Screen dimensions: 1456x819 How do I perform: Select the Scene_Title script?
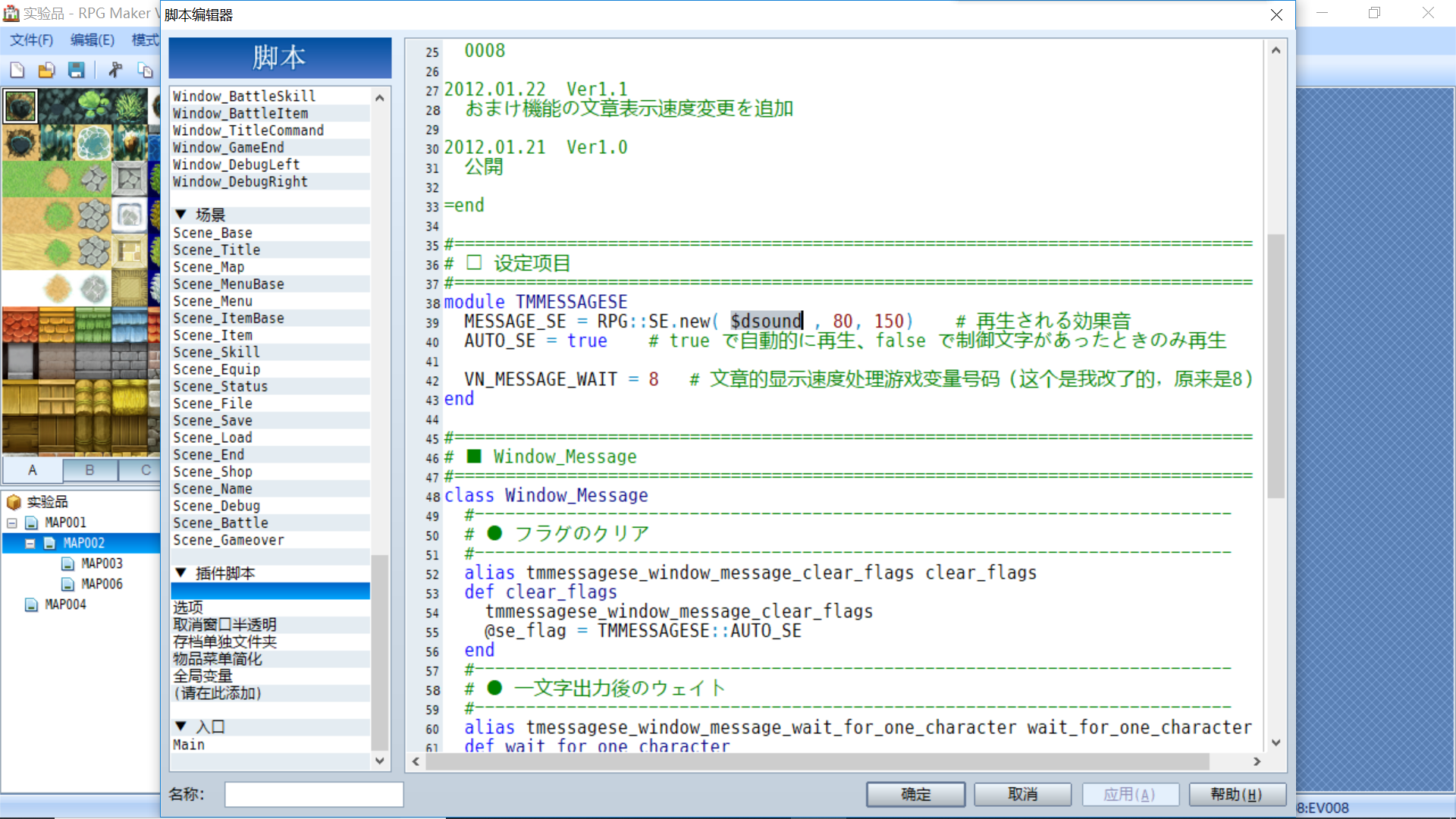[271, 249]
